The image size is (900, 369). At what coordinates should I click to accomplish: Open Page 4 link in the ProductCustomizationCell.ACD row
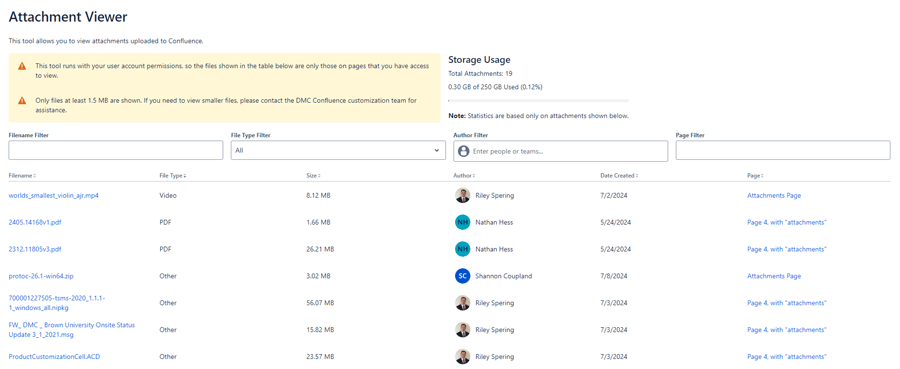click(x=787, y=357)
